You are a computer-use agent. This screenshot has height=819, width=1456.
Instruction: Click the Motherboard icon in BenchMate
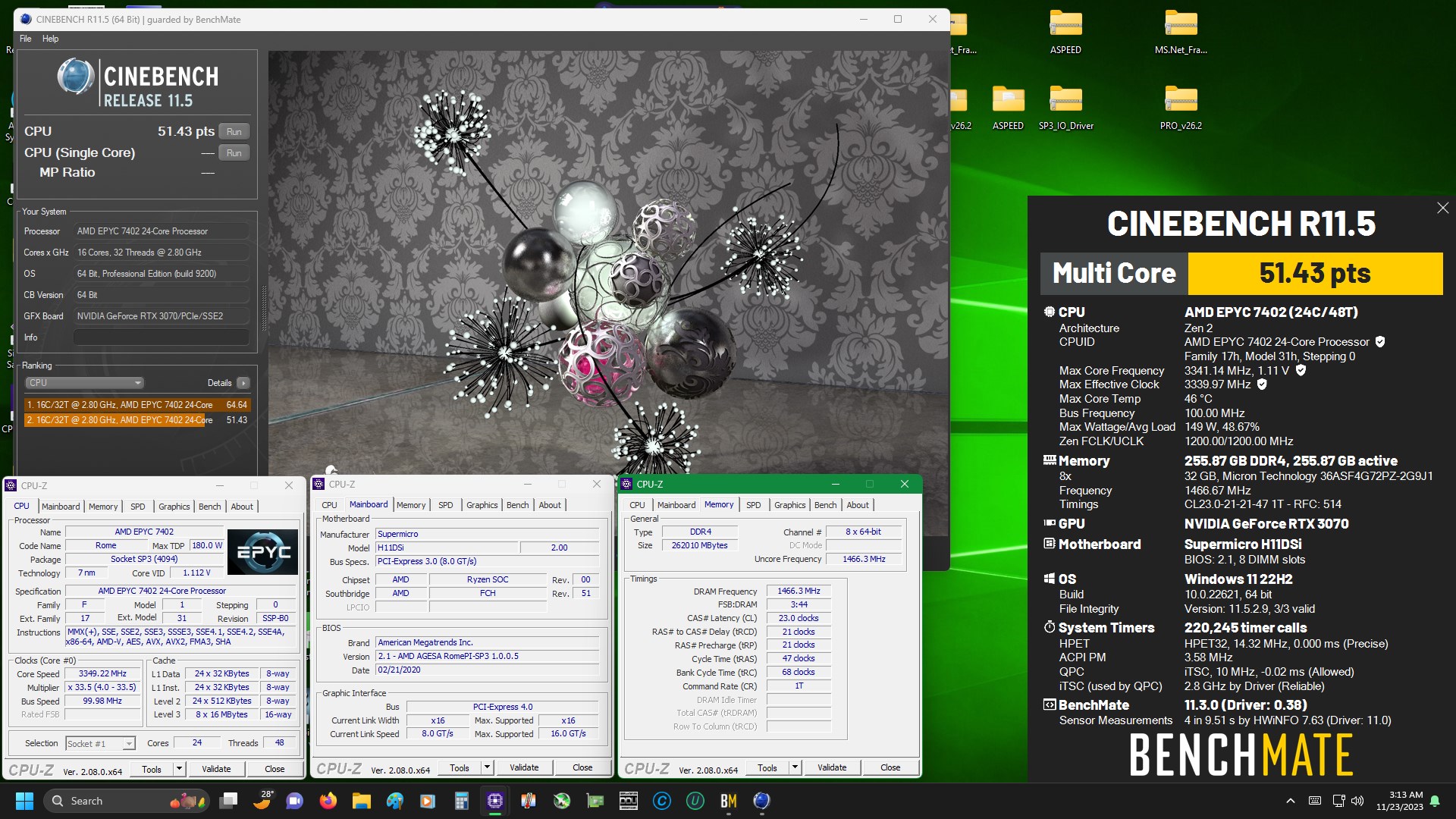tap(1050, 544)
